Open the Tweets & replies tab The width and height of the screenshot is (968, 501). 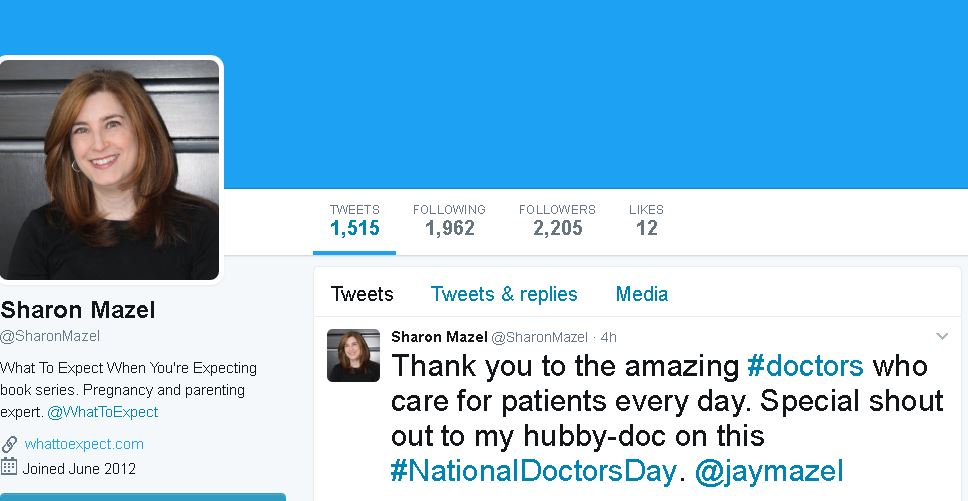(x=504, y=294)
